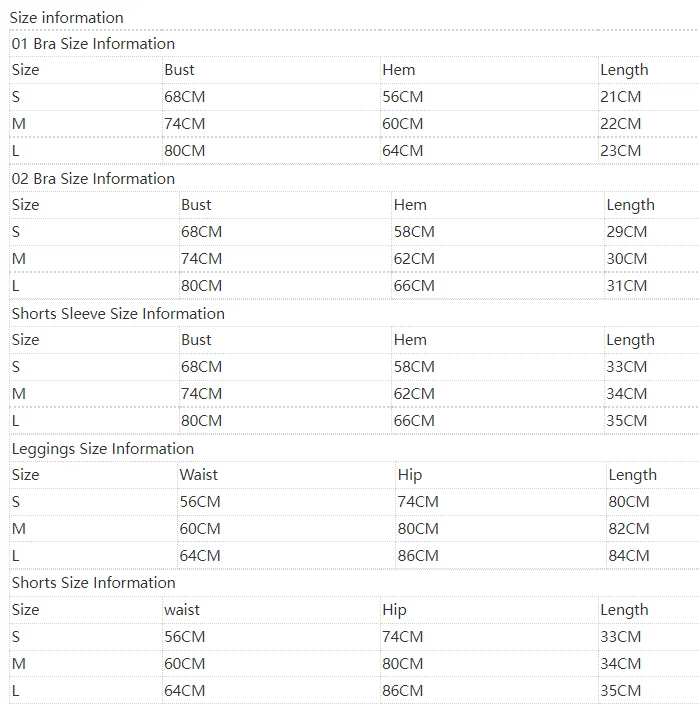Select the 'Shorts Size Information' heading
This screenshot has height=708, width=699.
(93, 583)
